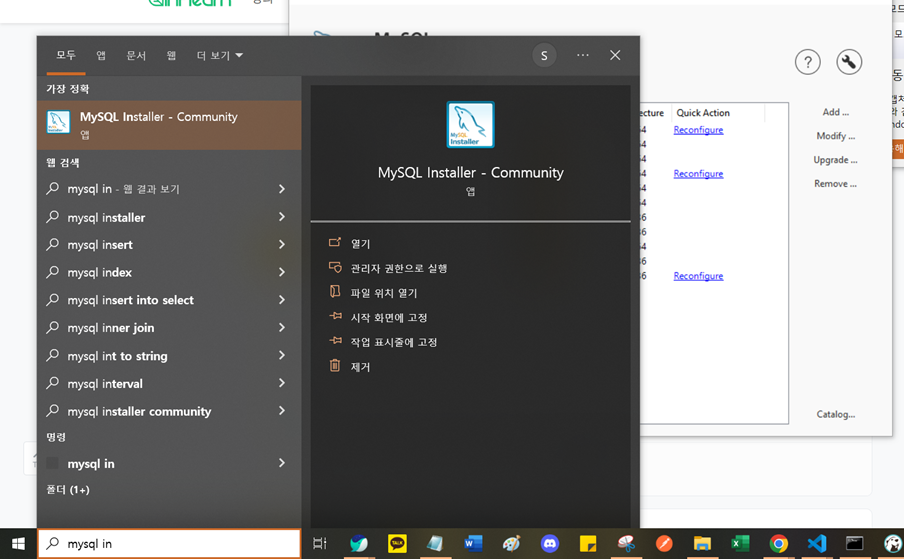
Task: Switch to the 웹 search tab
Action: pos(171,55)
